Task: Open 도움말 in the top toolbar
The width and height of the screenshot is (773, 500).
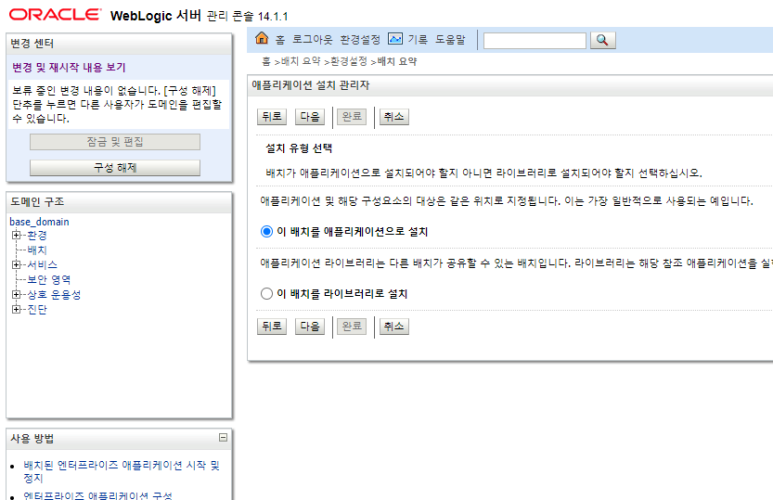Action: coord(450,39)
